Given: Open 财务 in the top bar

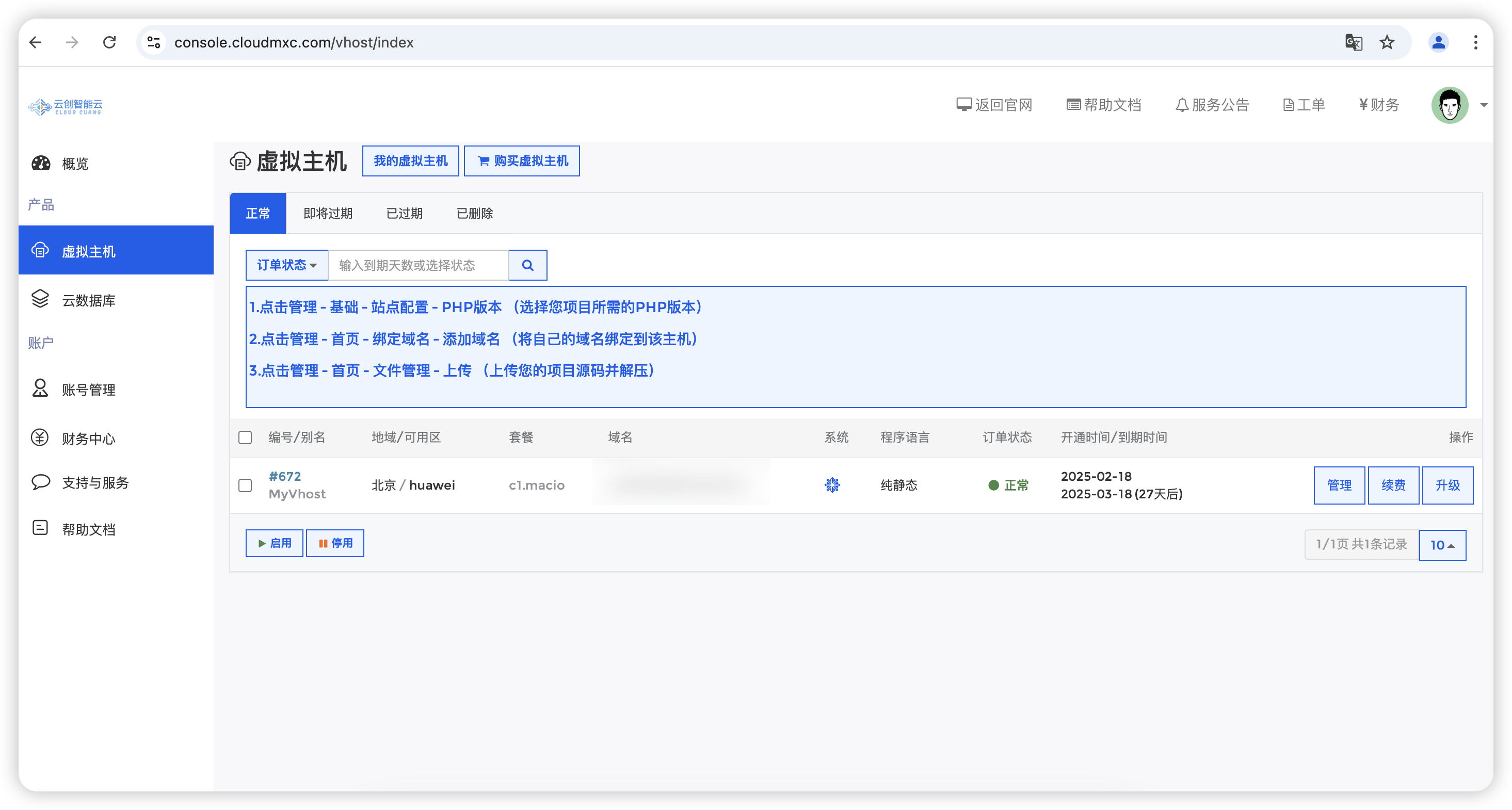Looking at the screenshot, I should tap(1379, 105).
